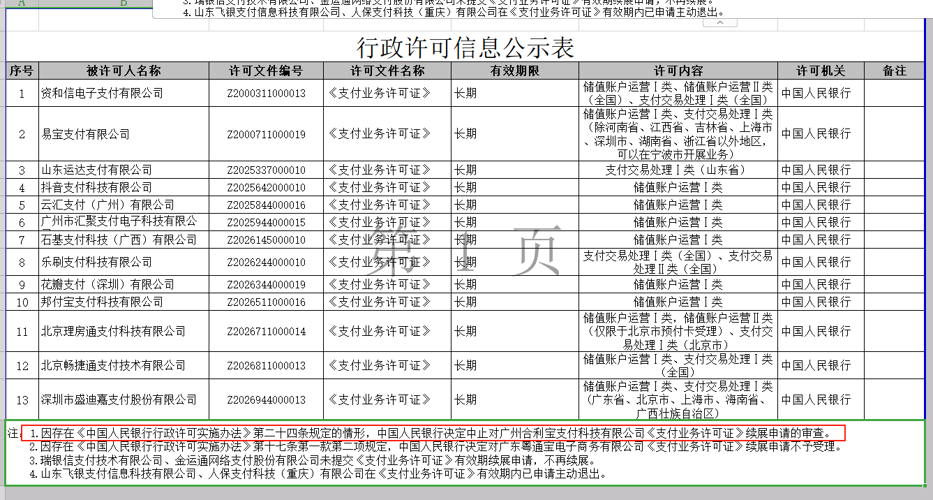Image resolution: width=933 pixels, height=500 pixels.
Task: Click file number Z2026811000013
Action: pos(266,365)
